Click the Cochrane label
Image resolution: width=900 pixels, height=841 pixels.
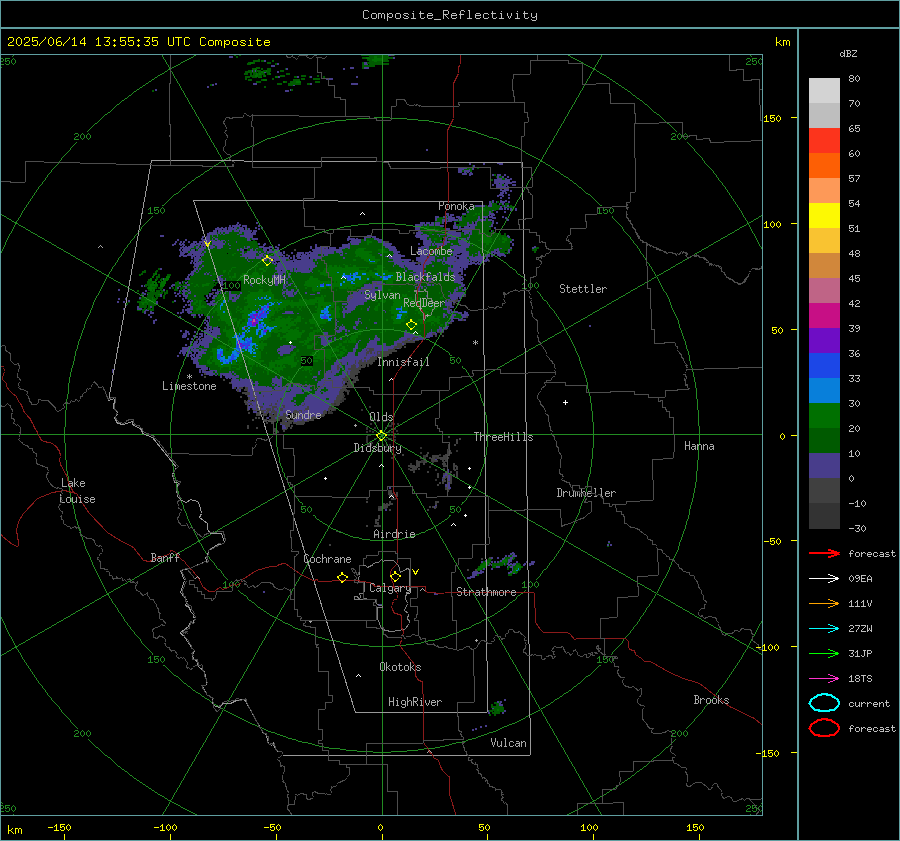point(327,559)
